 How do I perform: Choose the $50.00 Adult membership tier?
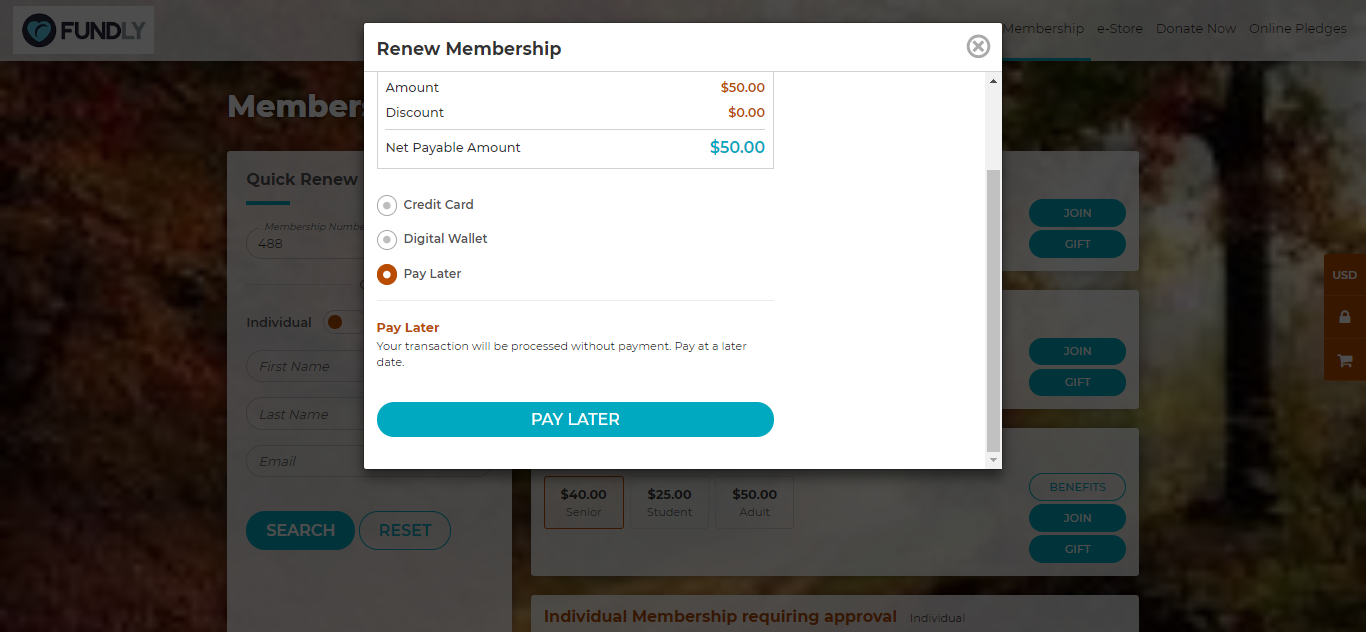(x=755, y=502)
